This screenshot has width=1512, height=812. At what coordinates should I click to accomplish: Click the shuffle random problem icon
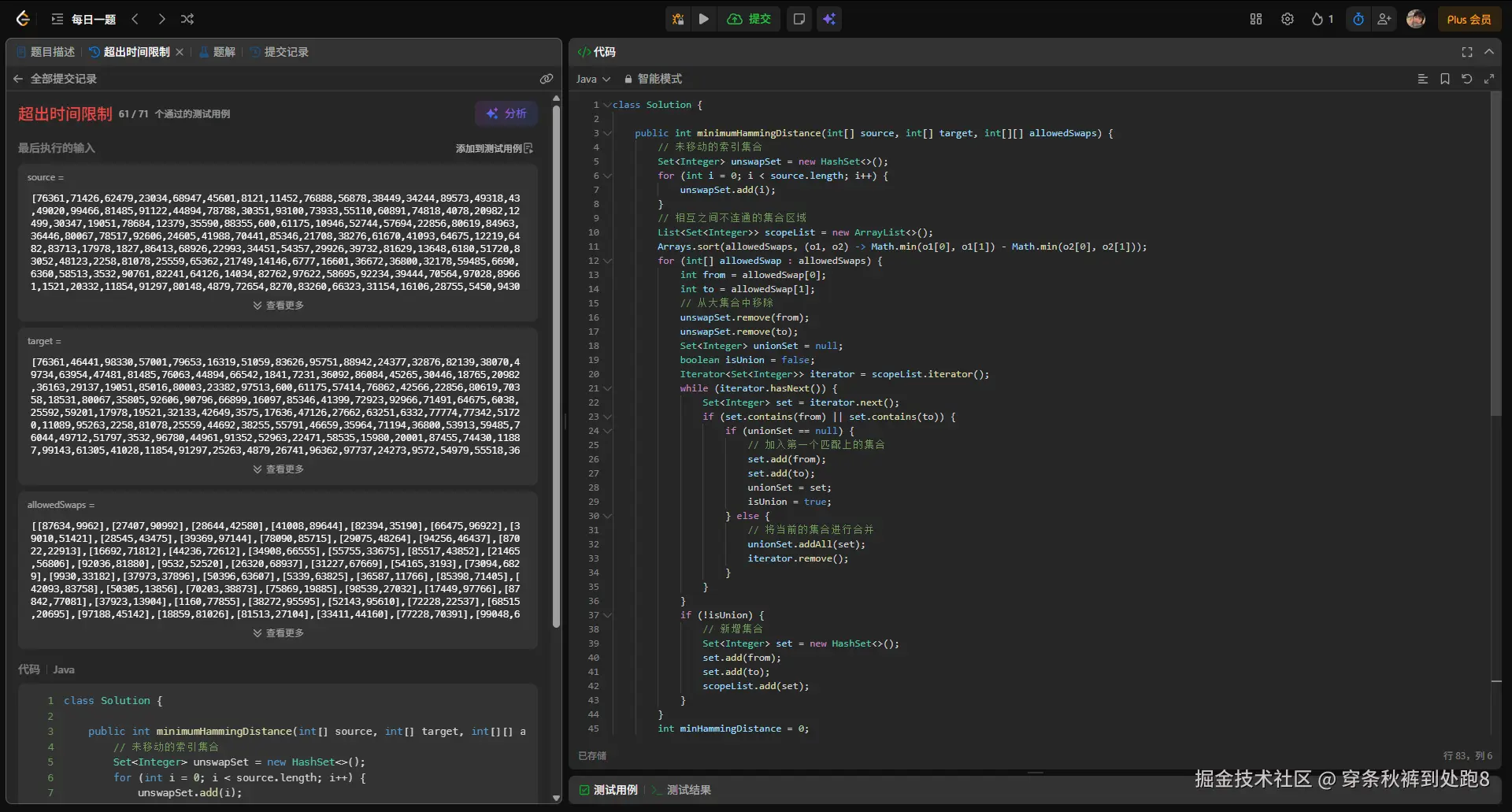[x=187, y=19]
